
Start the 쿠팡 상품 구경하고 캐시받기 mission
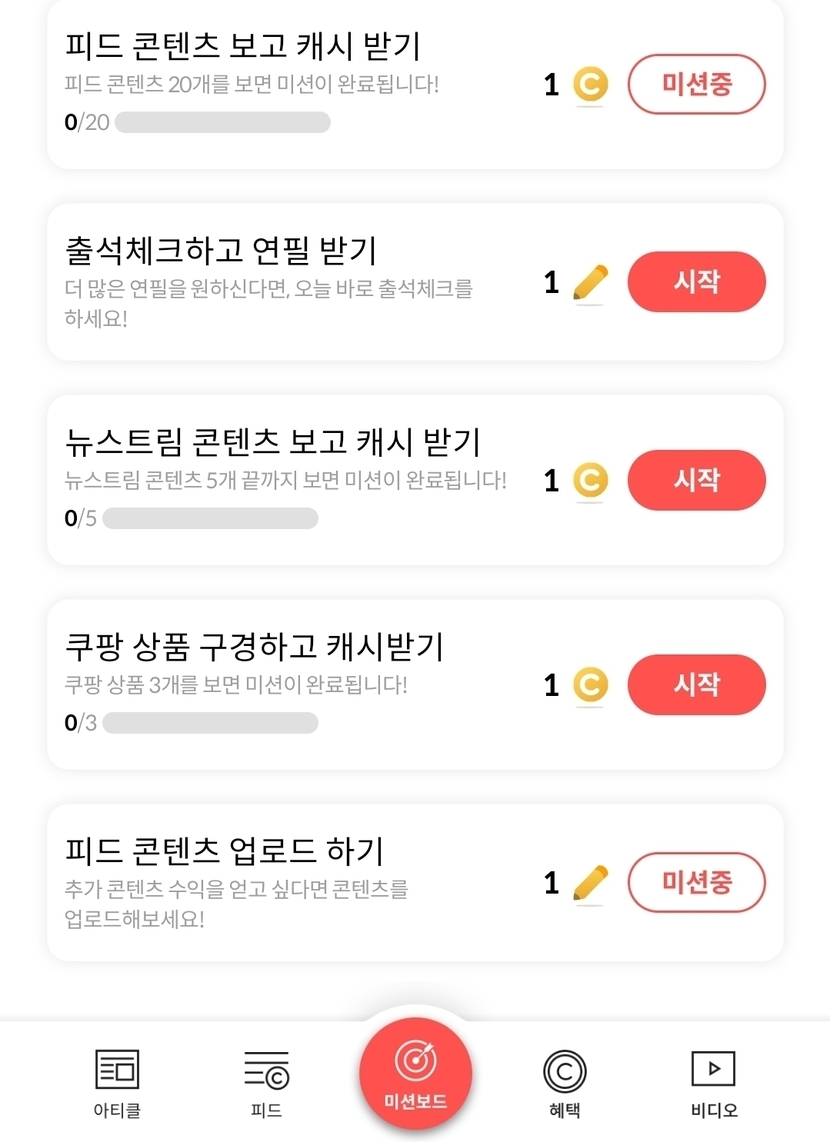point(696,685)
